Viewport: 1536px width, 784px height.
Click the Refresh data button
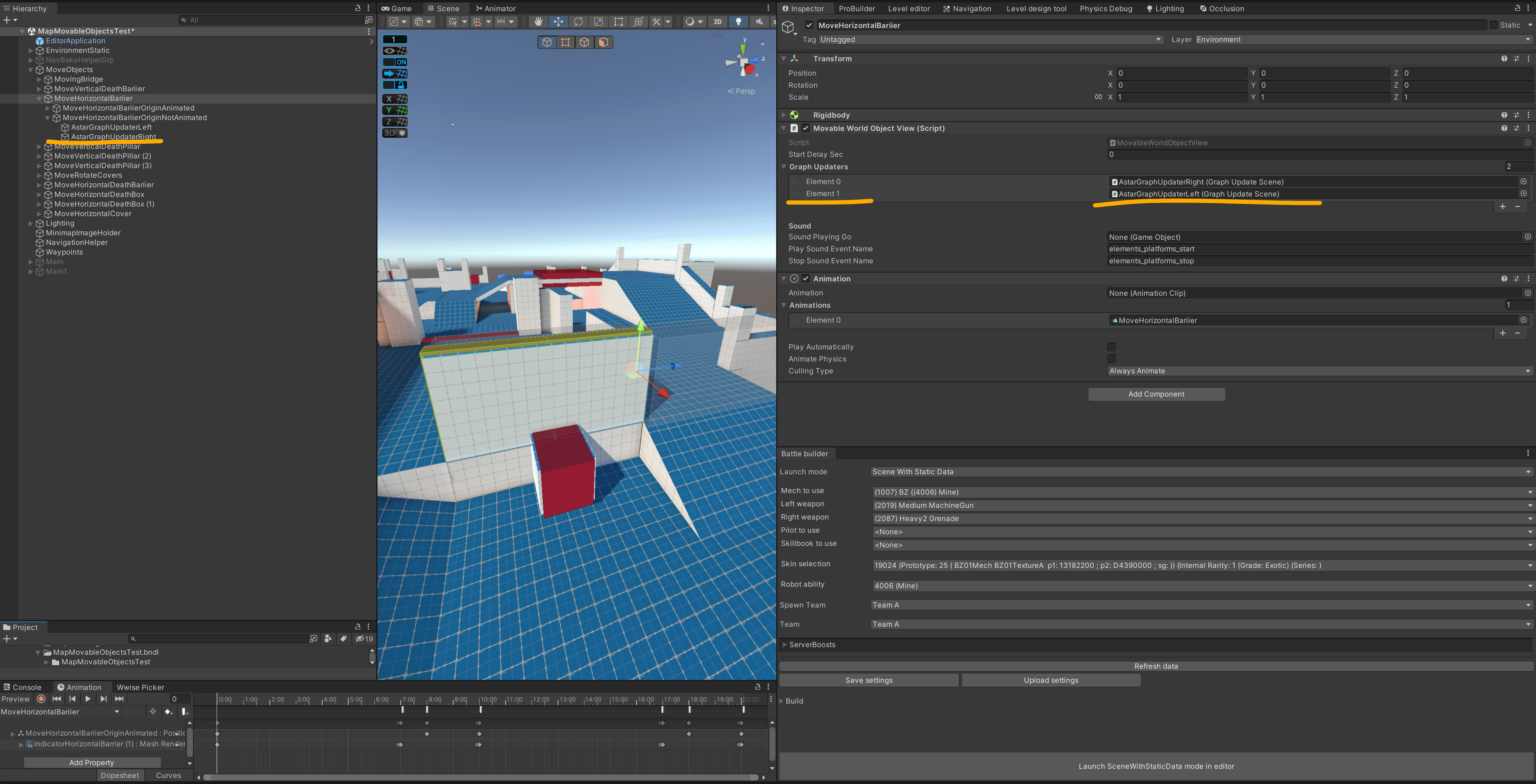[x=1156, y=666]
